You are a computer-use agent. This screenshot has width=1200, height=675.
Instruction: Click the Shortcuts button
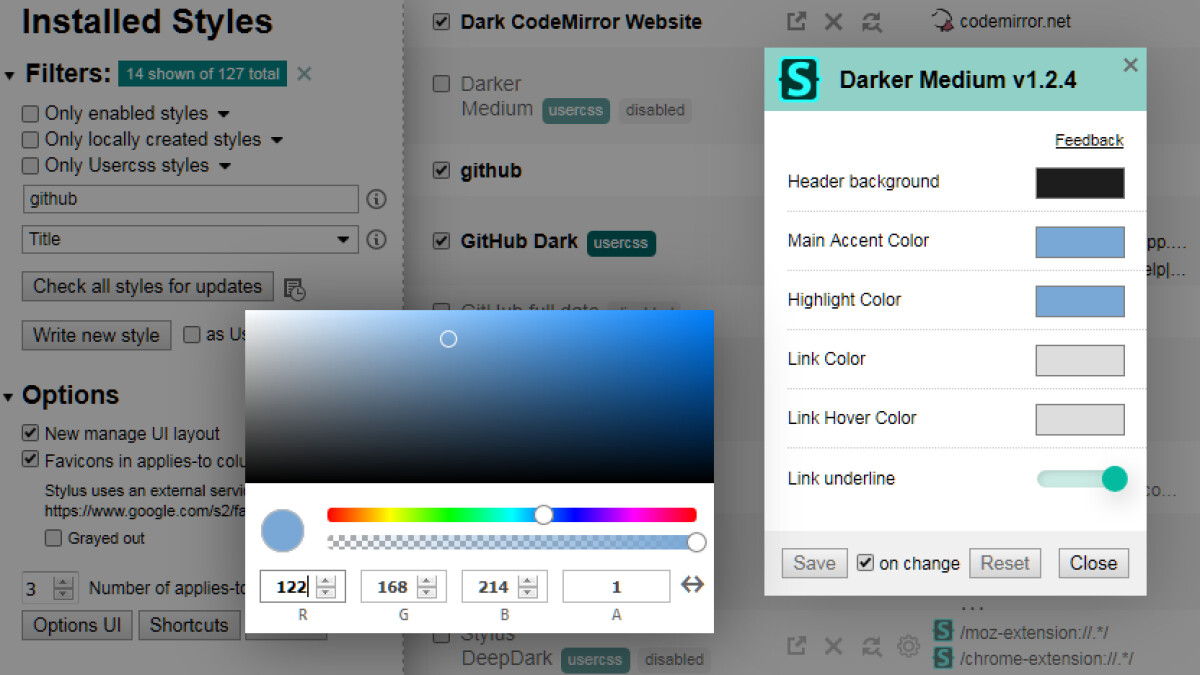click(x=189, y=625)
